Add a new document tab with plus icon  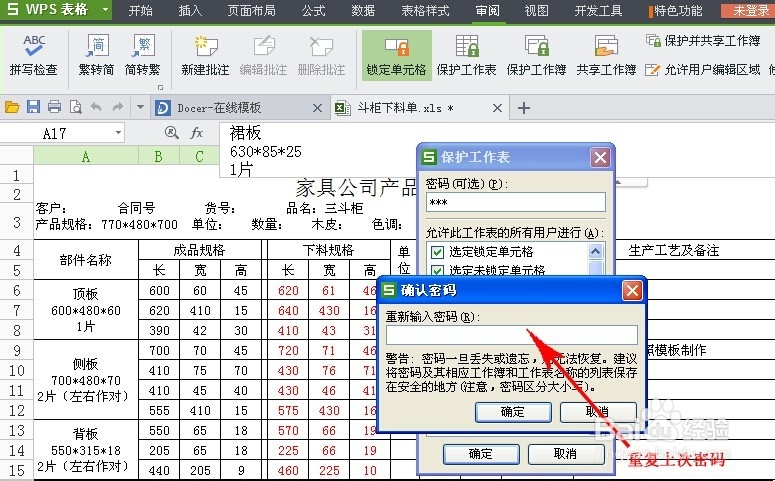[524, 108]
